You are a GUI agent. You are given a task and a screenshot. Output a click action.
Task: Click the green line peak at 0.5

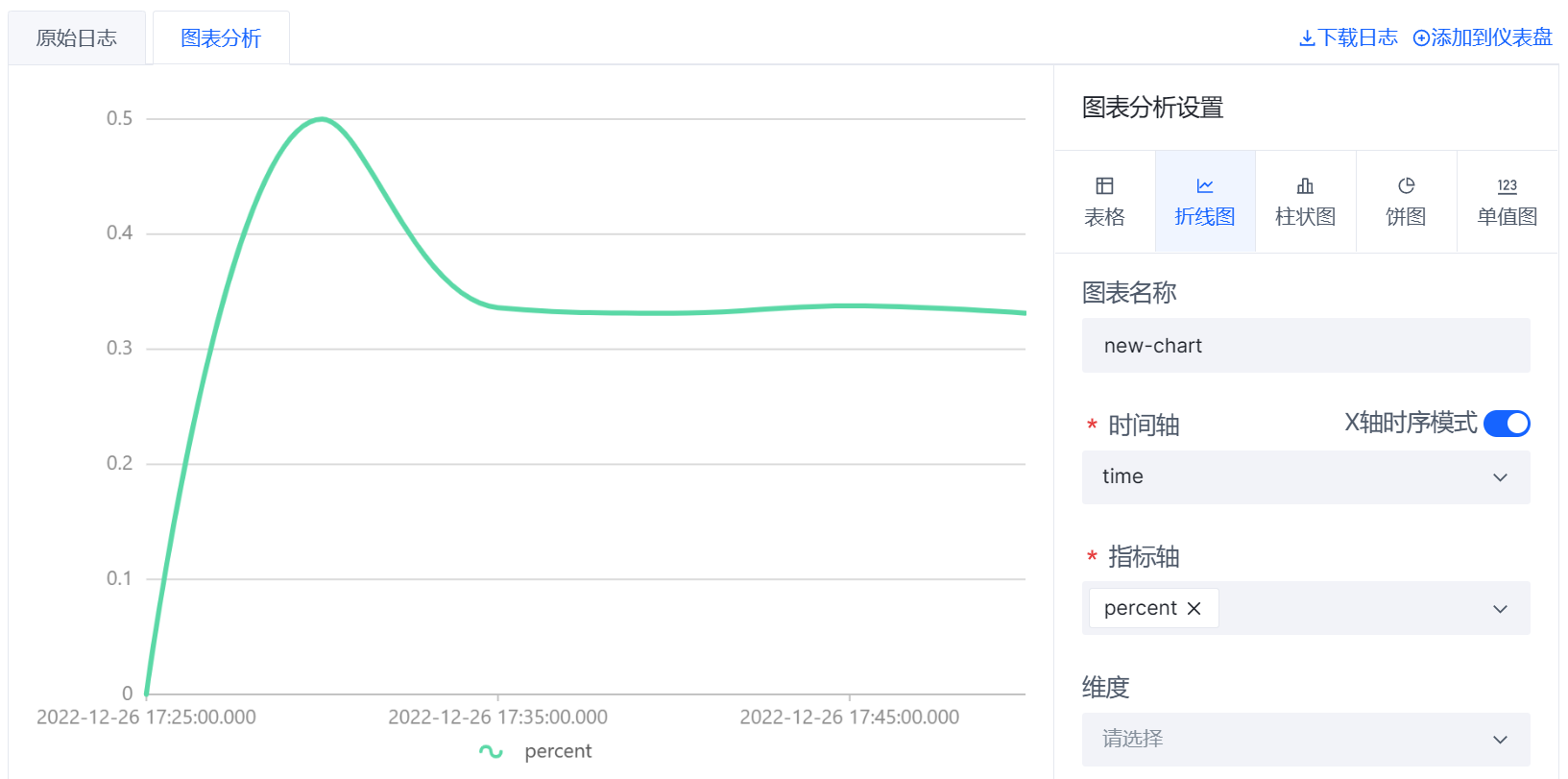point(322,119)
